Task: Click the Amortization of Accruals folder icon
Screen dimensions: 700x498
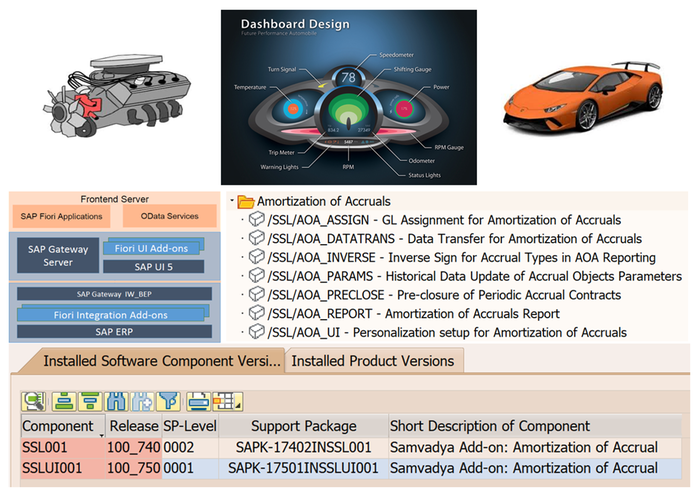Action: 246,202
